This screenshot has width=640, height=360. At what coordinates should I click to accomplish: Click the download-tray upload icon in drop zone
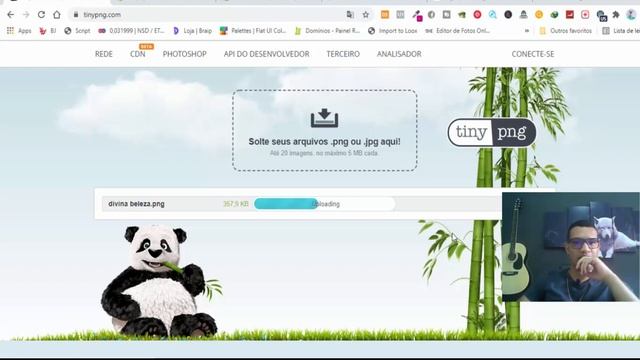tap(324, 118)
